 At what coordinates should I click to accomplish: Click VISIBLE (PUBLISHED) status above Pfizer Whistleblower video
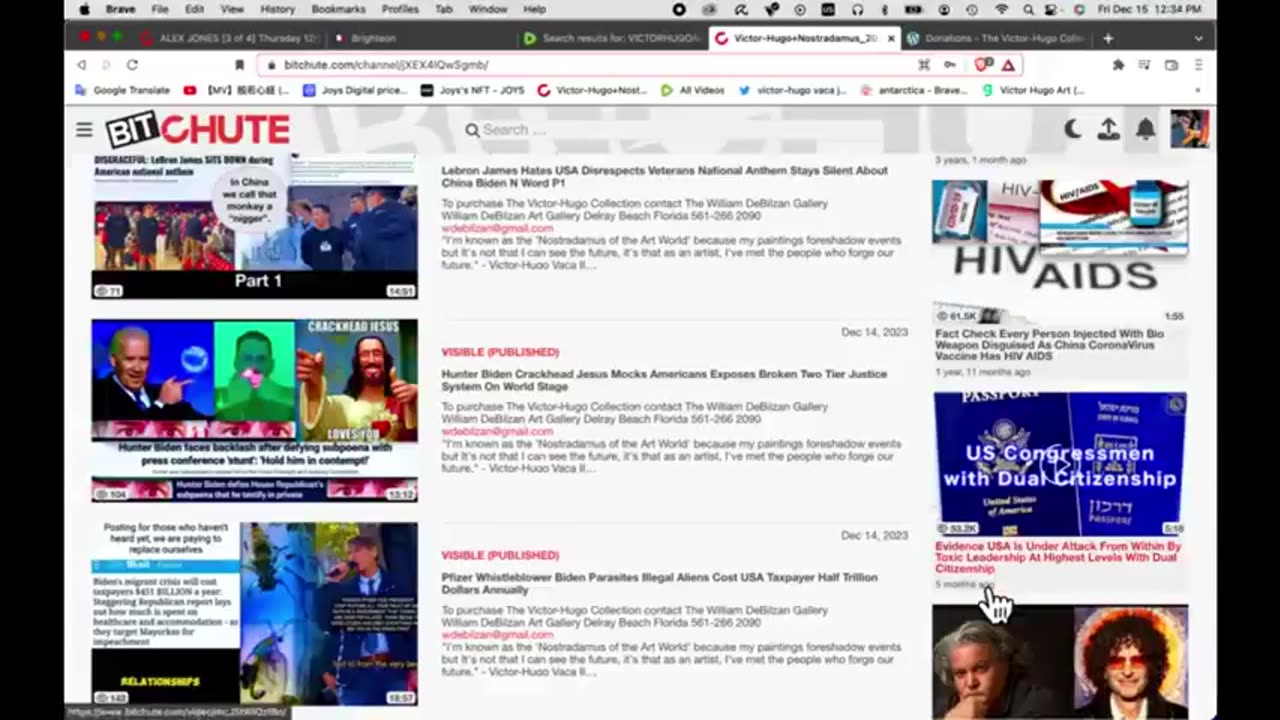pos(500,555)
